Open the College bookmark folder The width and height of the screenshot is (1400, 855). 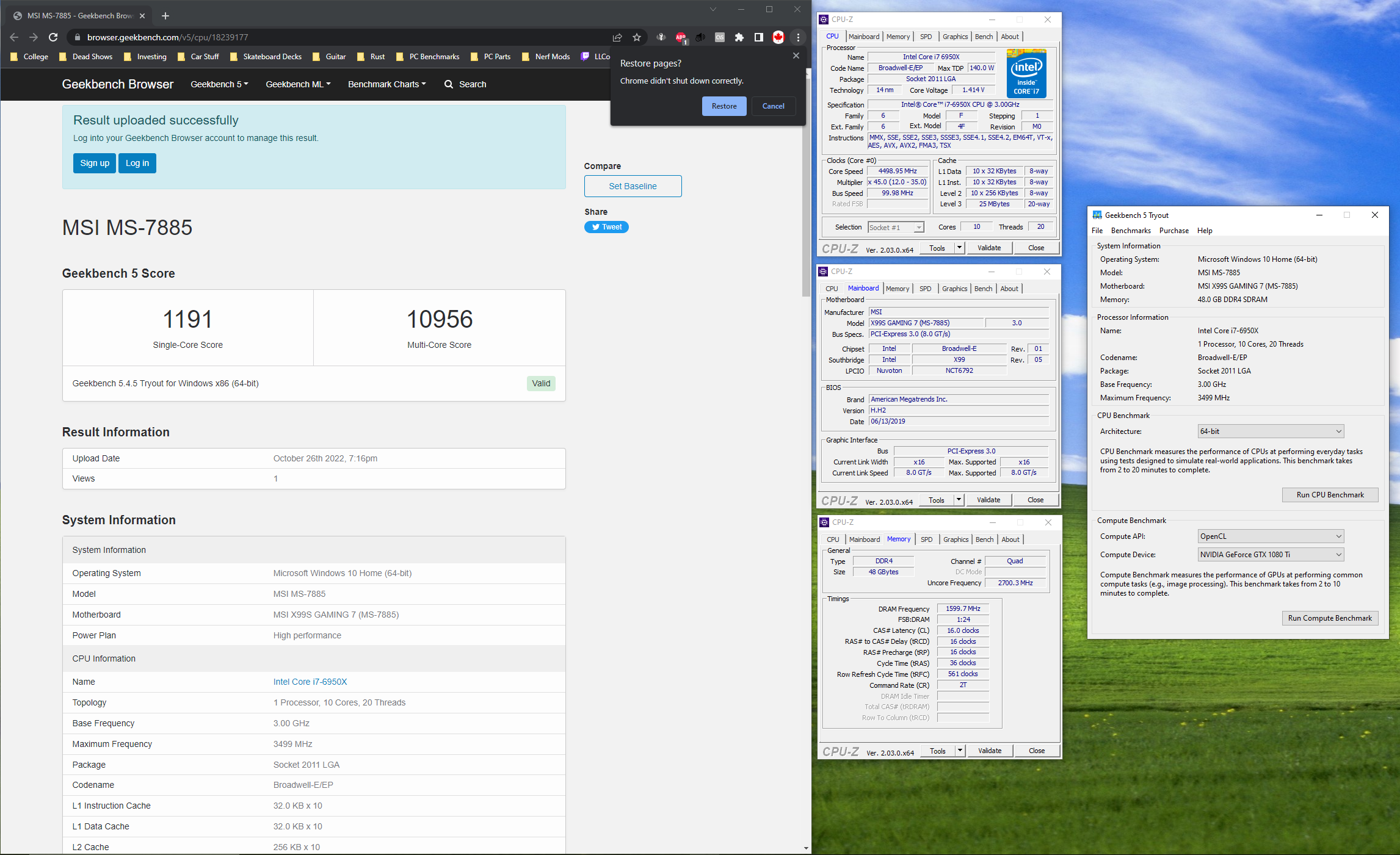(x=29, y=57)
